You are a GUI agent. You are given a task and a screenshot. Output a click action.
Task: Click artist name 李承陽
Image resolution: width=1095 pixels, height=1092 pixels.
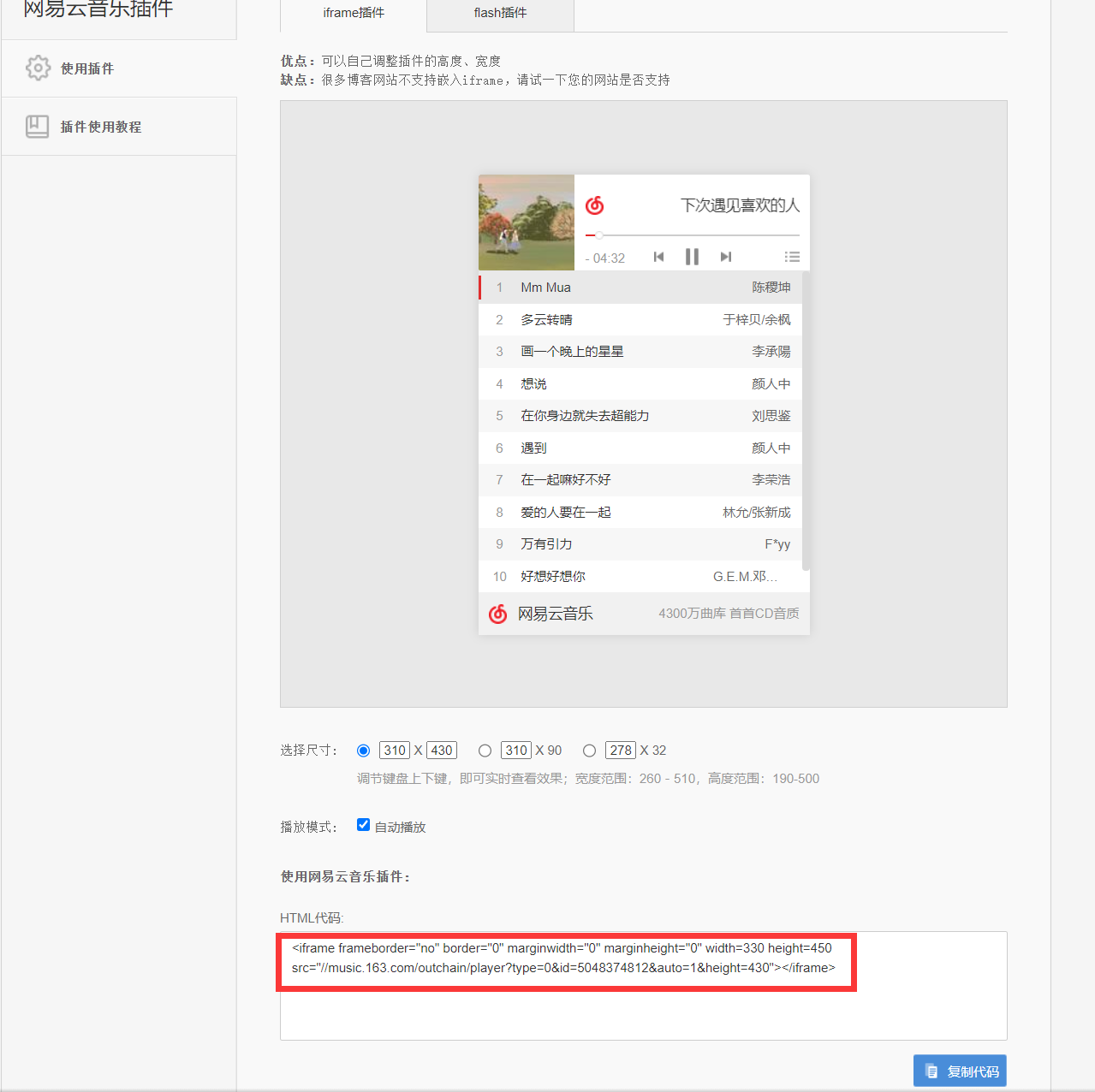pos(771,352)
